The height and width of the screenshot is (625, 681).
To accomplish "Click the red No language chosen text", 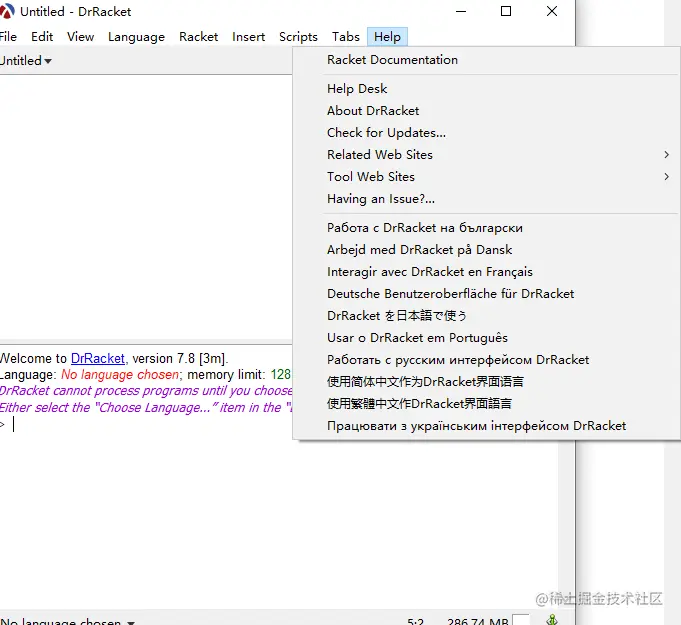I will click(120, 374).
